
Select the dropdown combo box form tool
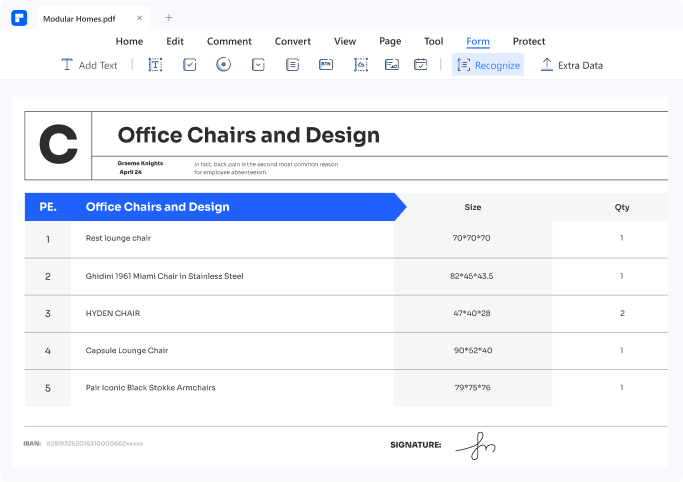(258, 65)
